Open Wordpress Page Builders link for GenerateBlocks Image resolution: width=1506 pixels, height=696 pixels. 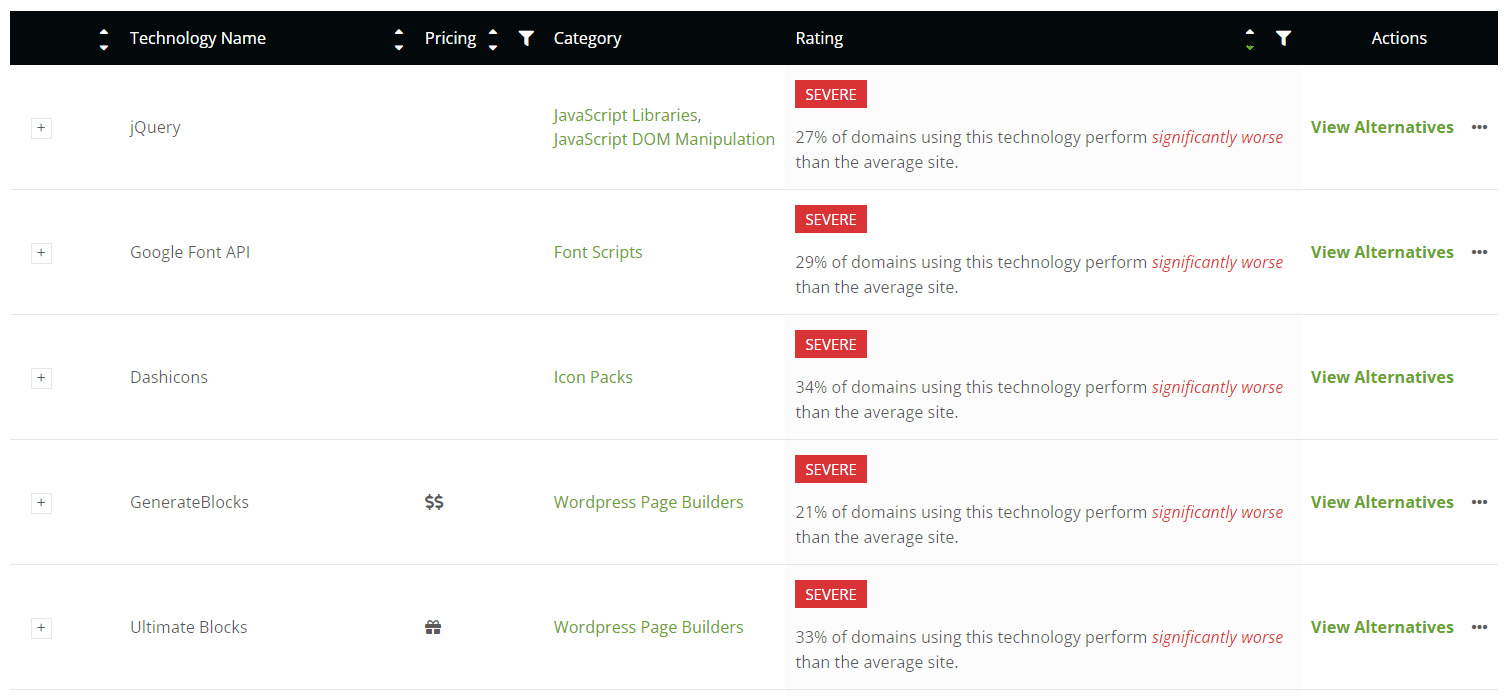click(x=649, y=502)
